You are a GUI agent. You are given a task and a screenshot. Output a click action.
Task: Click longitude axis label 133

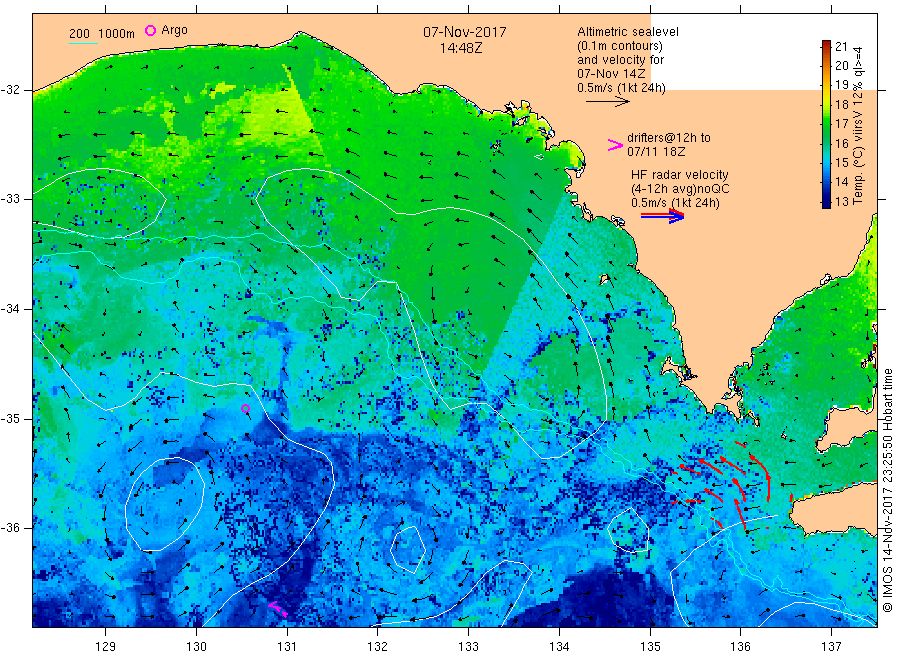coord(468,646)
